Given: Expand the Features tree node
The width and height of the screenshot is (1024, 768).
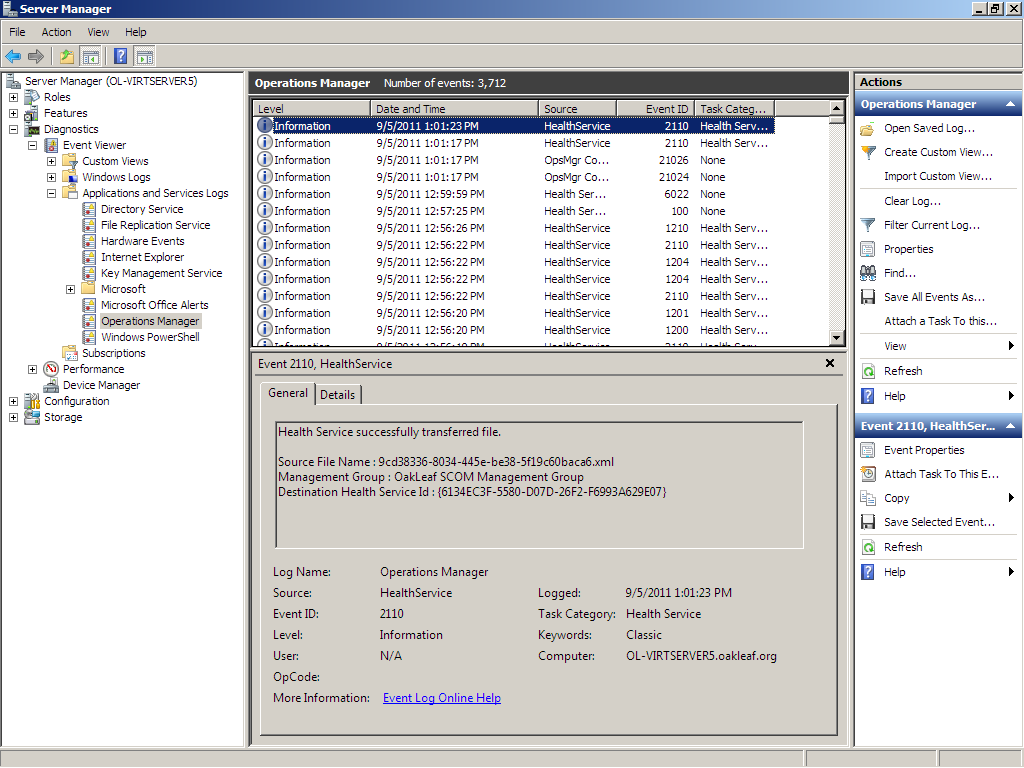Looking at the screenshot, I should [13, 114].
